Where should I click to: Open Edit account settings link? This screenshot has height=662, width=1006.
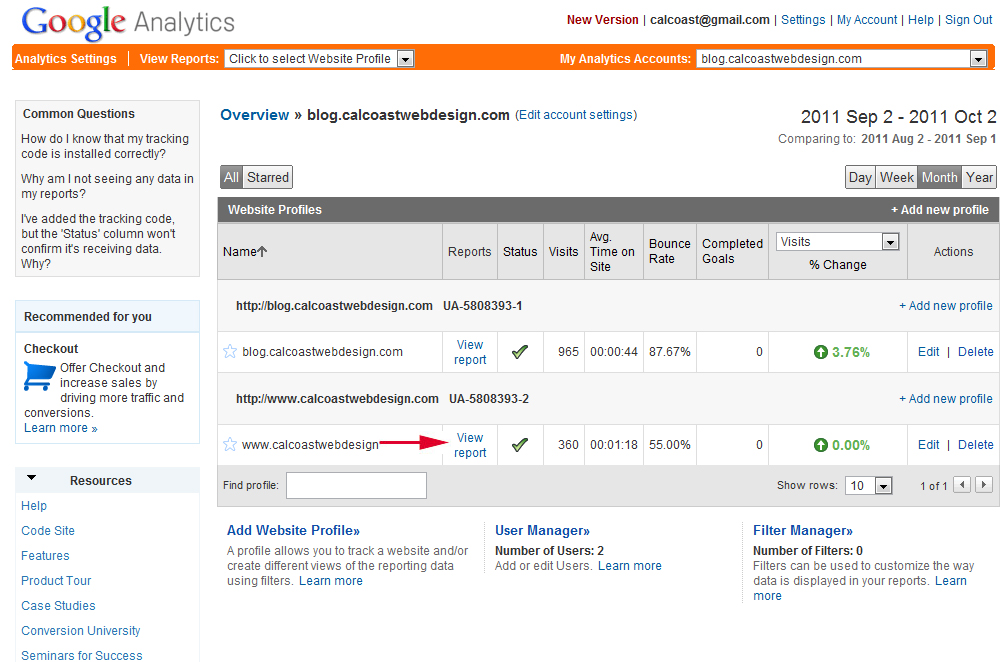[x=576, y=115]
